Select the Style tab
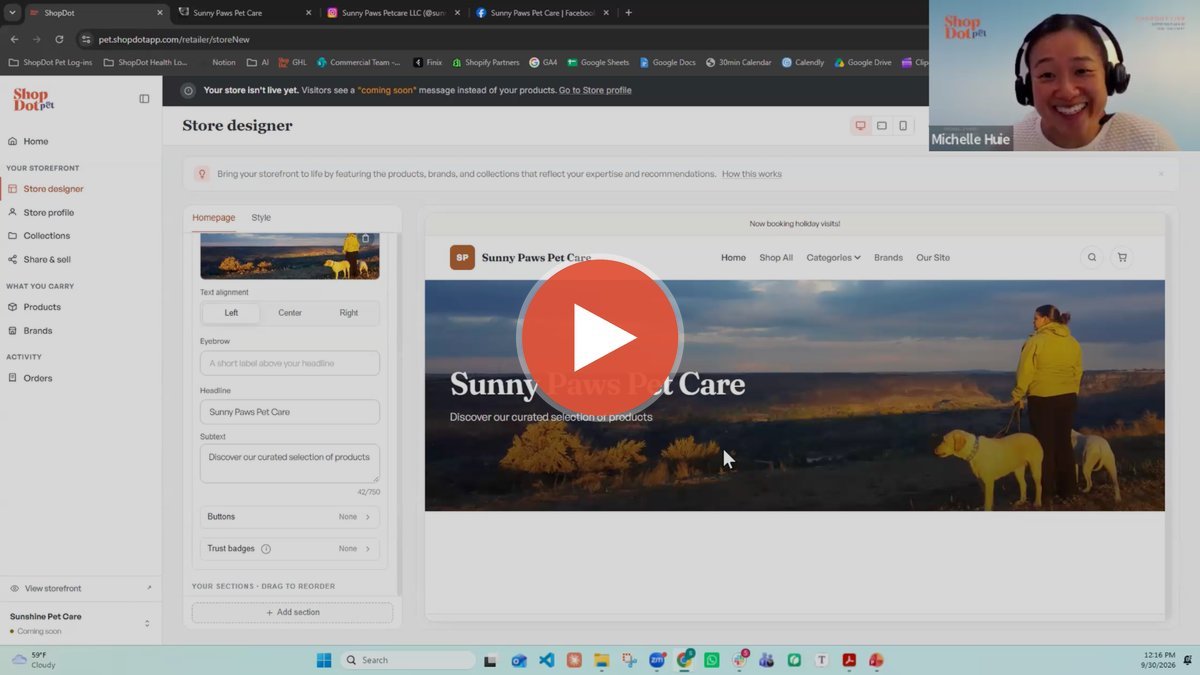 (x=261, y=218)
